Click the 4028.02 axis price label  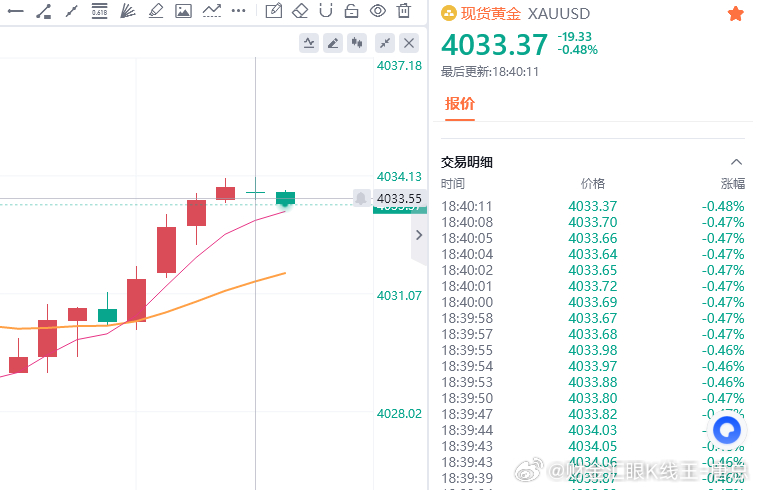[399, 414]
